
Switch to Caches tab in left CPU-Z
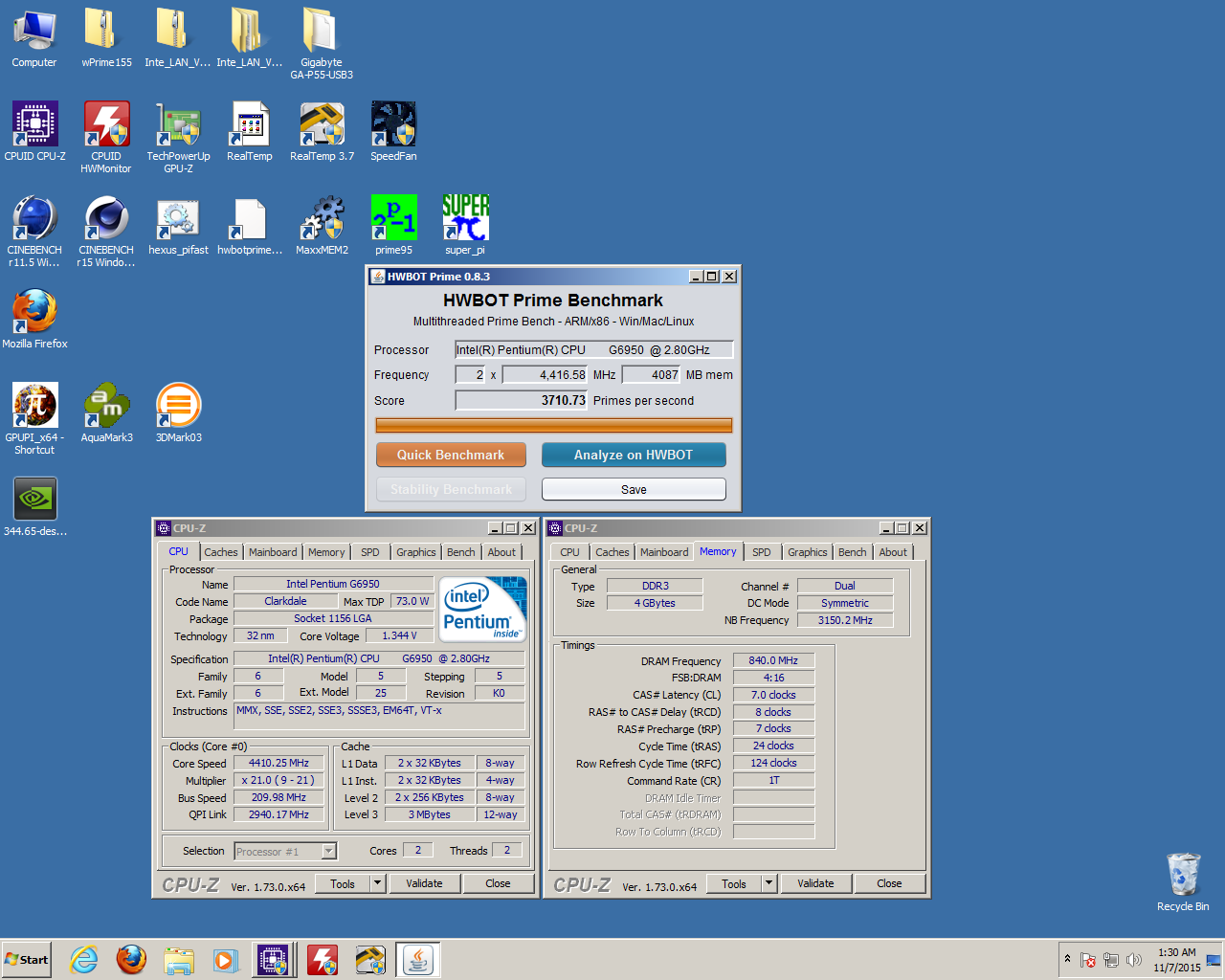pos(221,552)
